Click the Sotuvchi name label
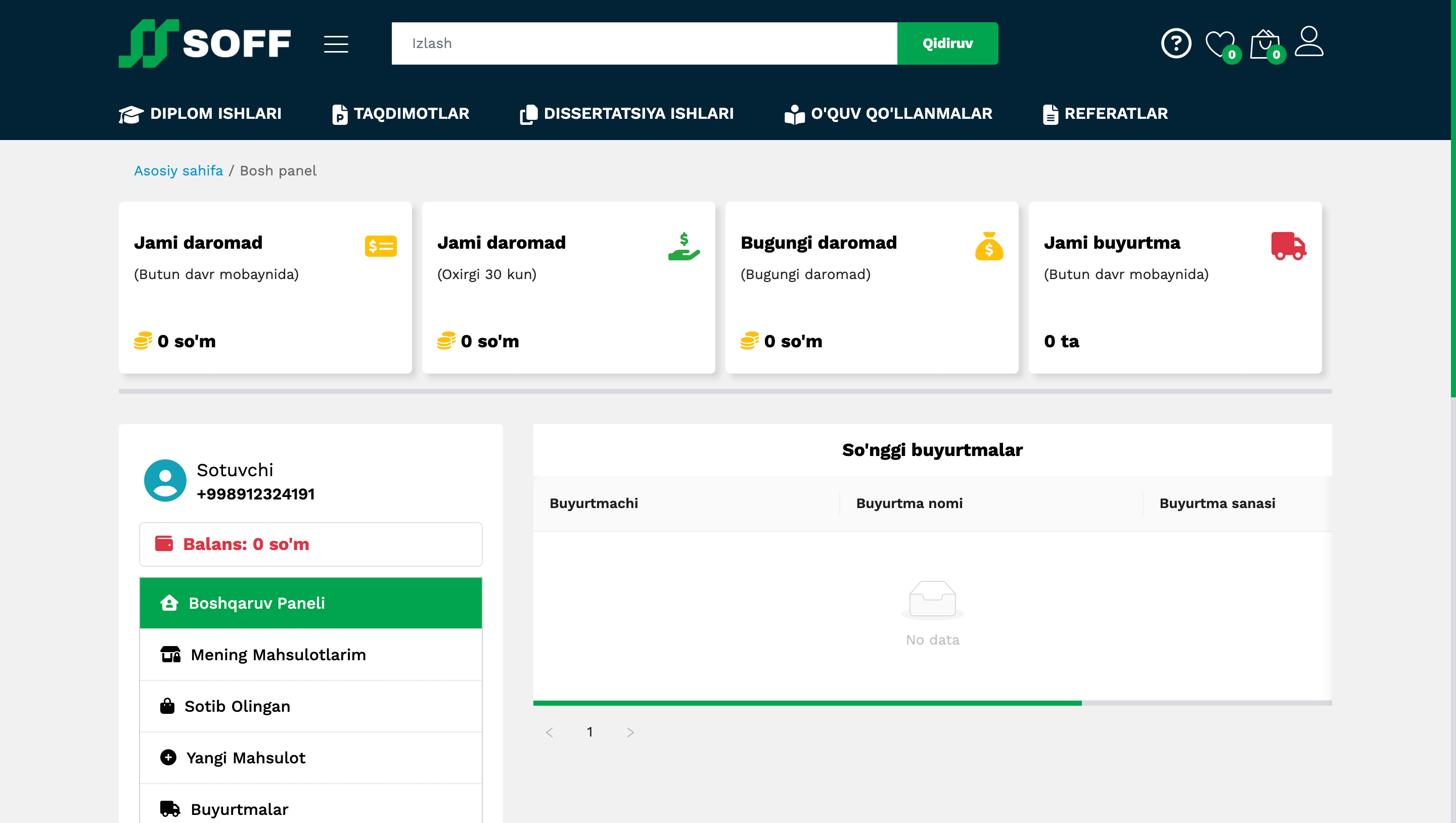 pos(235,470)
